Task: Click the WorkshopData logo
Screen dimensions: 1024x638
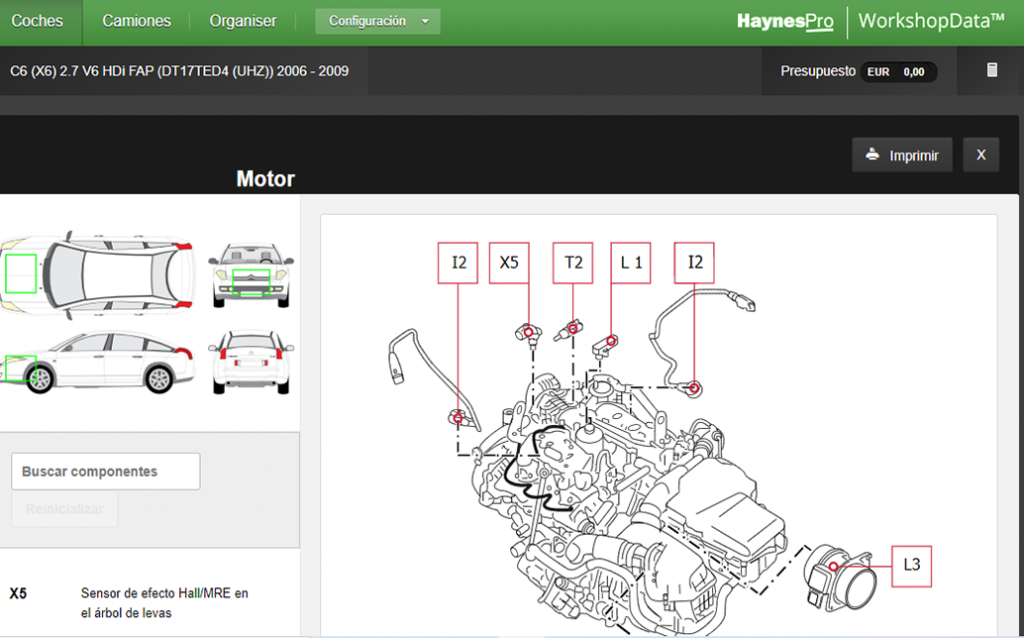Action: (931, 21)
